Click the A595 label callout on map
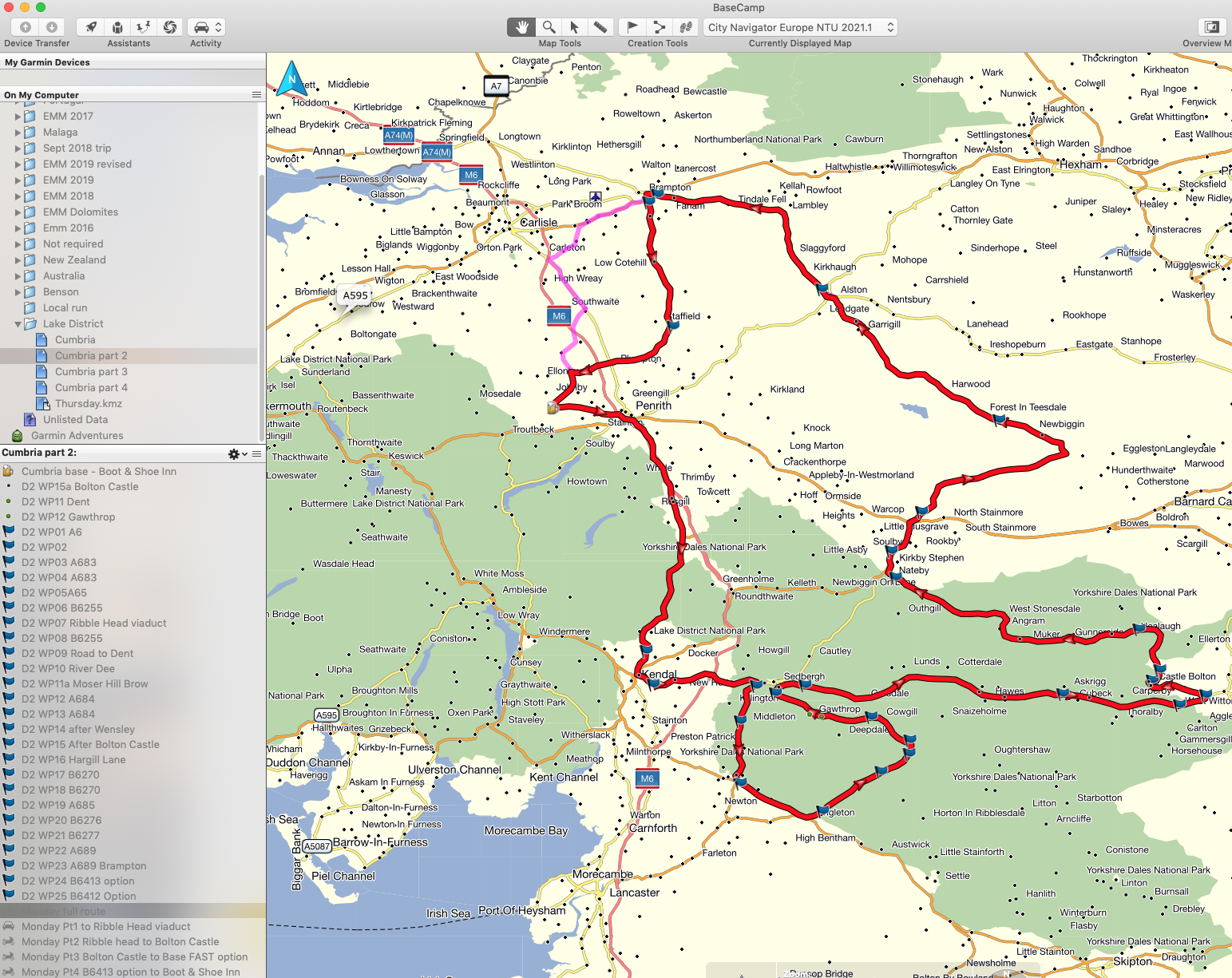The width and height of the screenshot is (1232, 978). (x=355, y=295)
